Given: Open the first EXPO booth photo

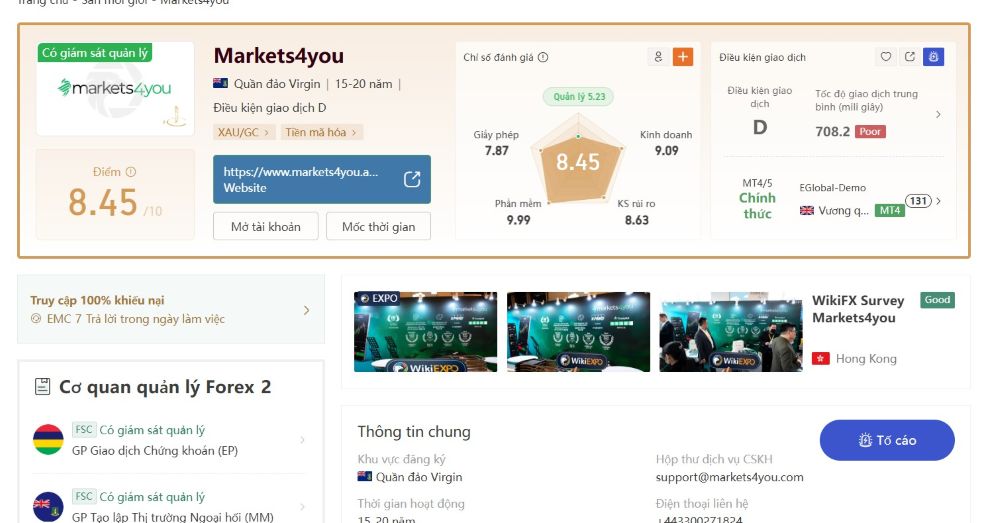Looking at the screenshot, I should tap(425, 332).
